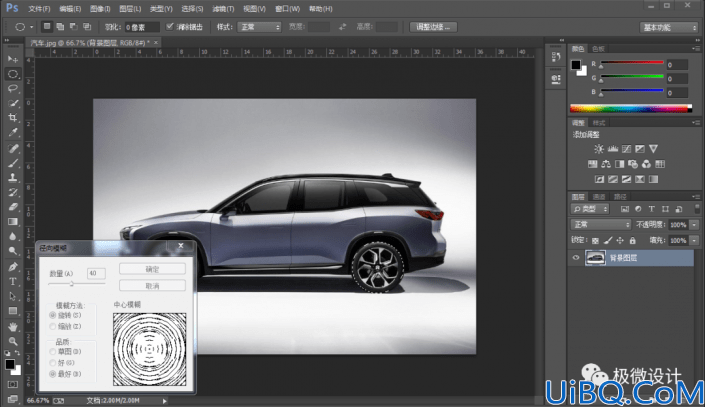
Task: Click the color spectrum ramp
Action: (x=631, y=108)
